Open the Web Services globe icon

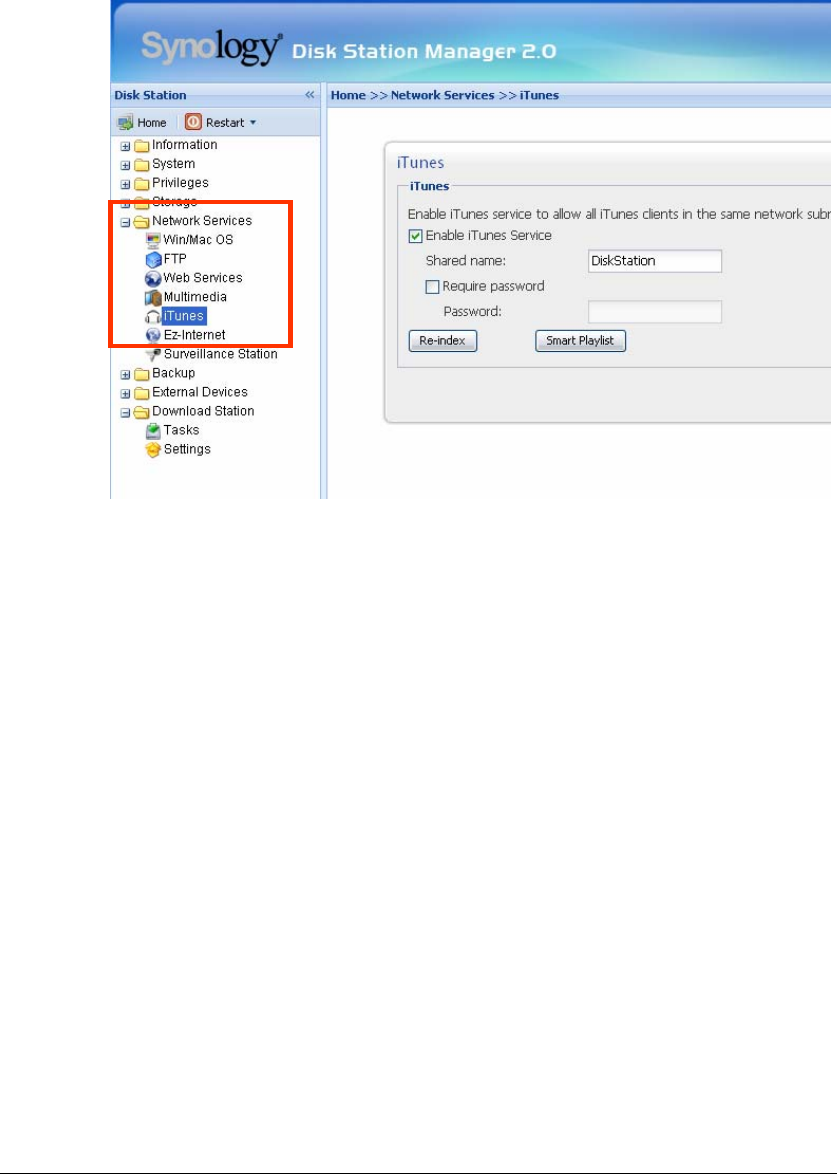pos(153,279)
